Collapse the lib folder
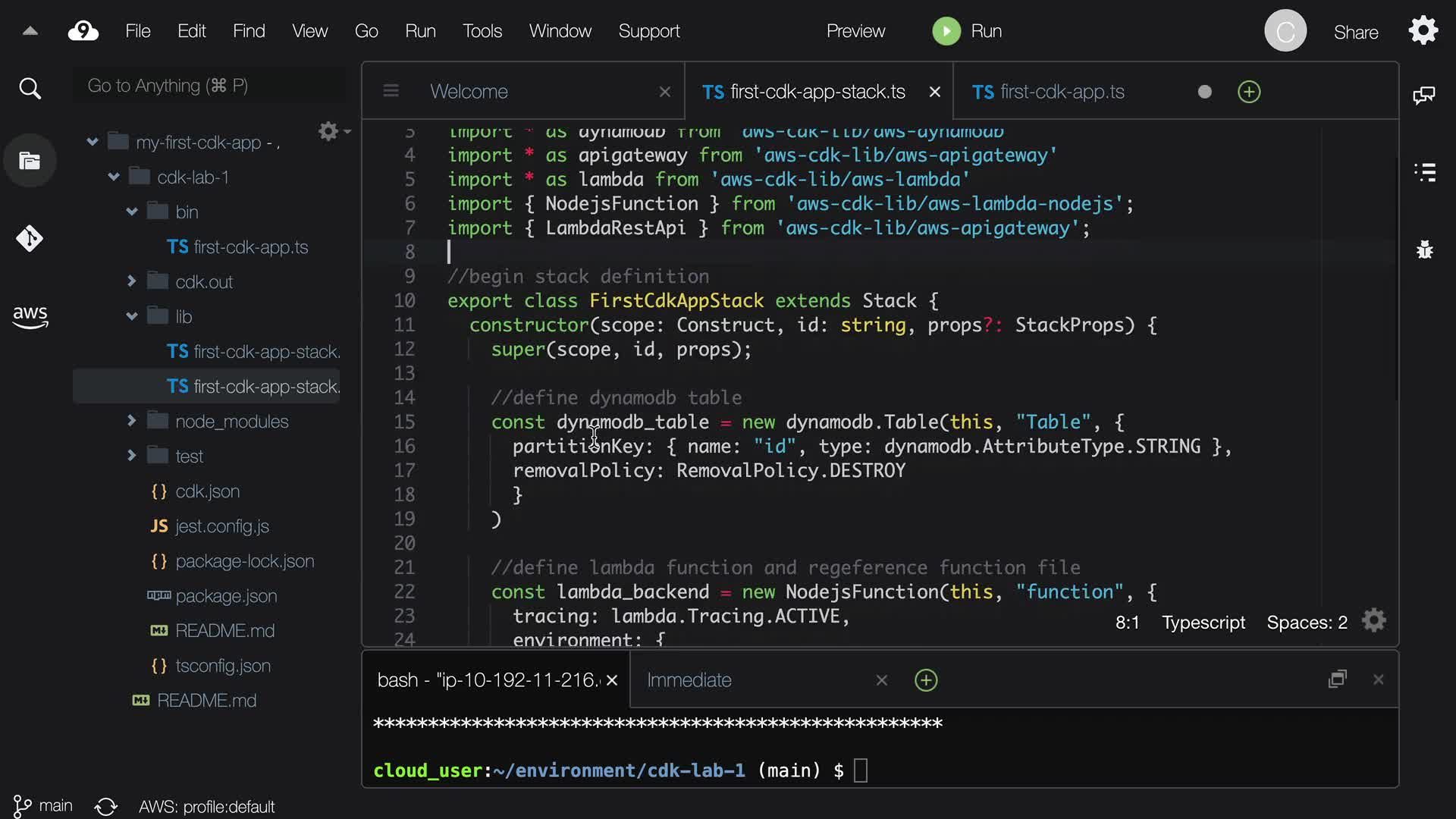Image resolution: width=1456 pixels, height=819 pixels. click(x=132, y=316)
